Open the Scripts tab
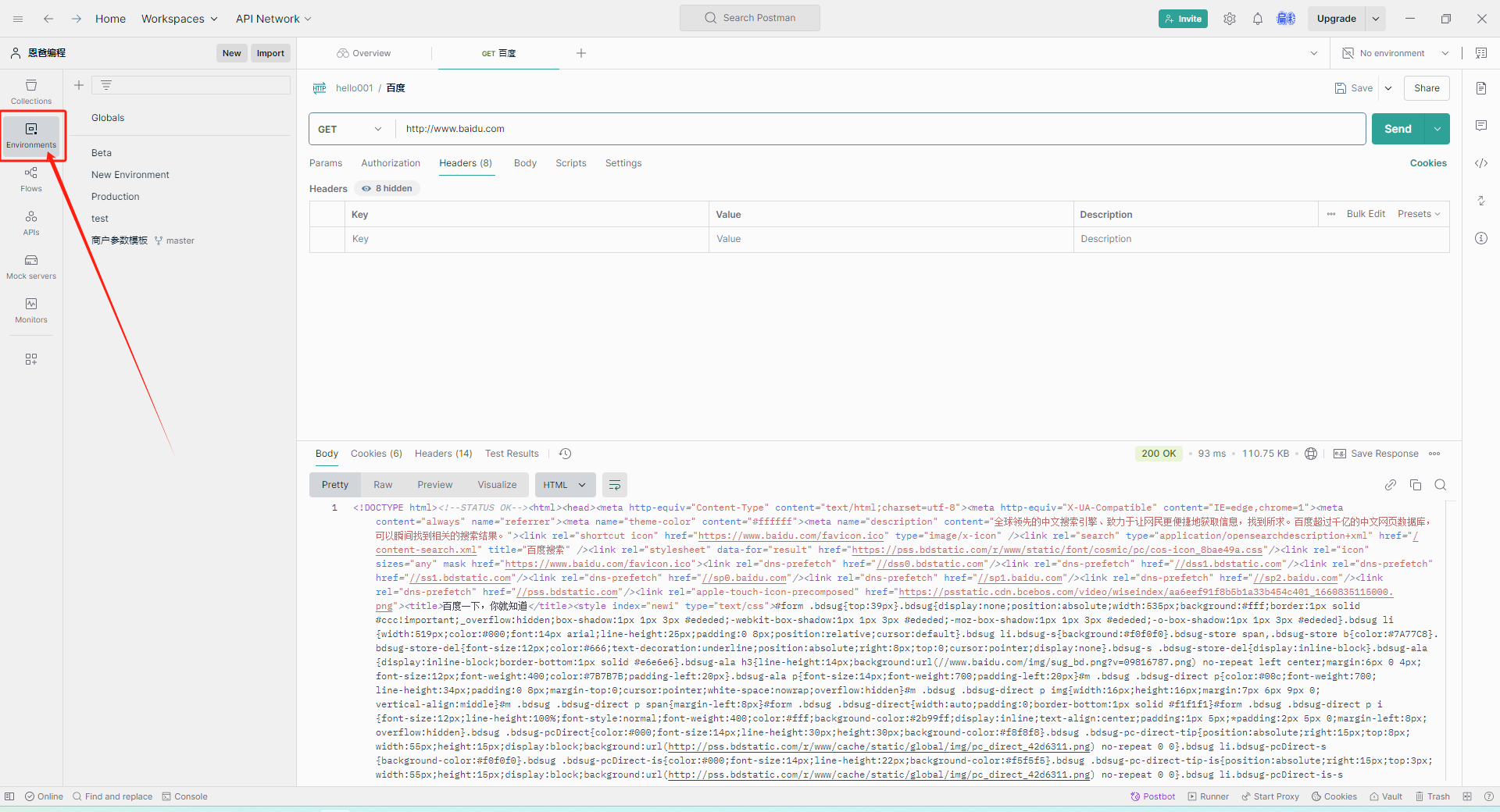 coord(571,163)
